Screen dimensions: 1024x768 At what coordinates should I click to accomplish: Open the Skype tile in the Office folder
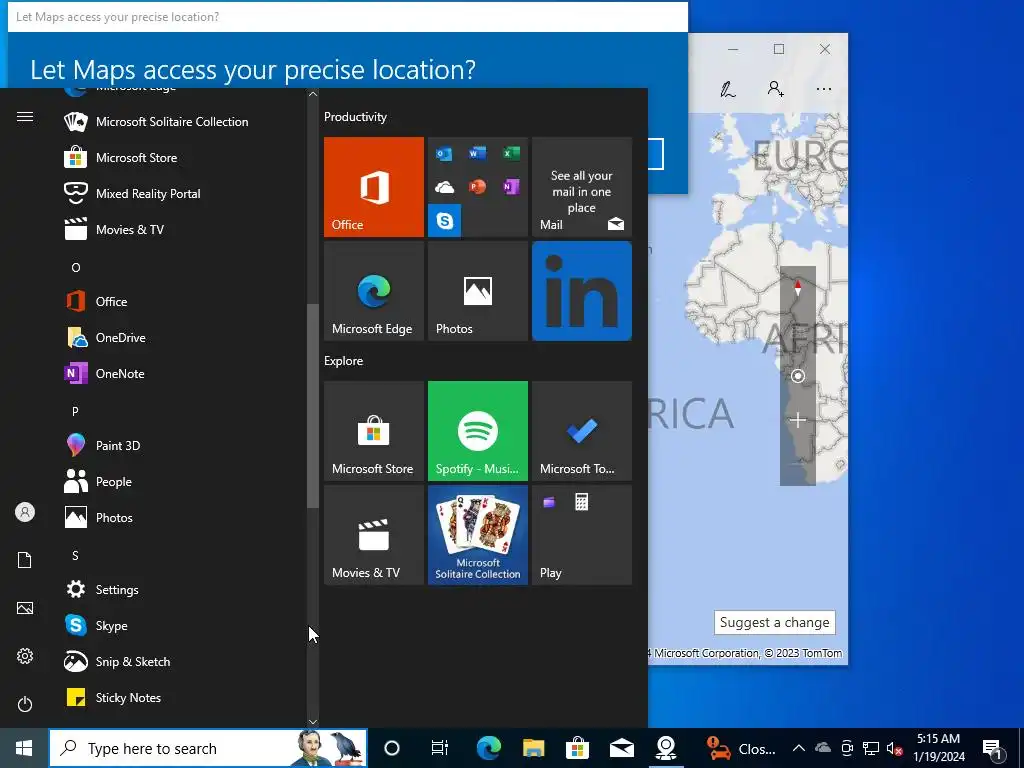coord(445,221)
